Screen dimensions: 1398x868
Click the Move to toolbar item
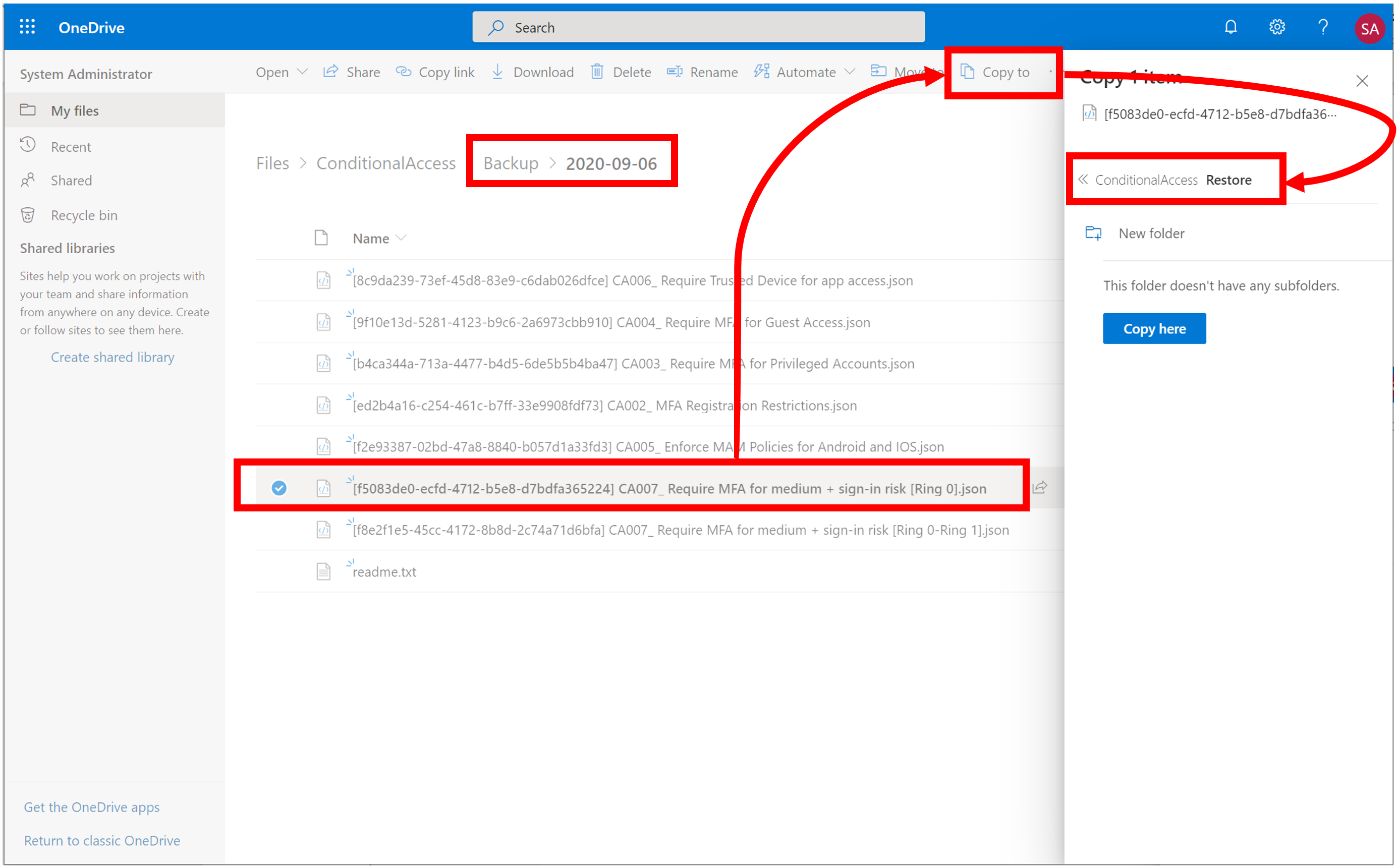coord(906,72)
